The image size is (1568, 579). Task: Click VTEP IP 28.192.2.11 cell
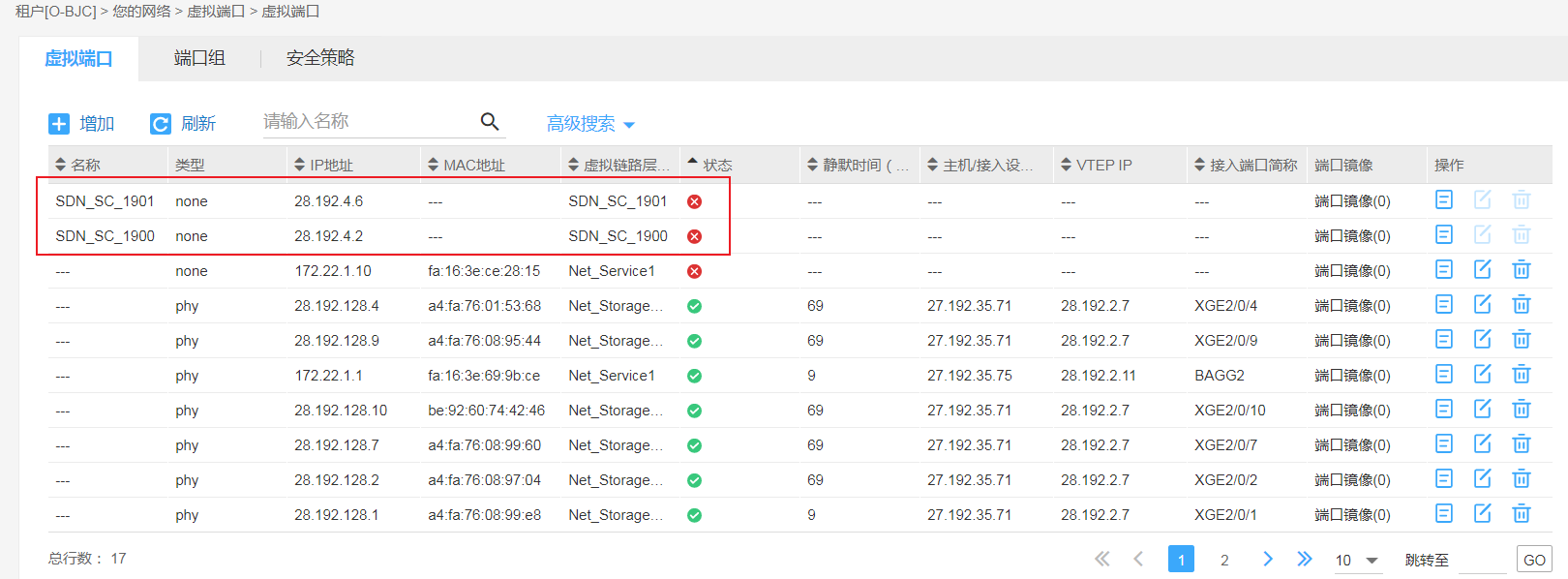[1099, 376]
